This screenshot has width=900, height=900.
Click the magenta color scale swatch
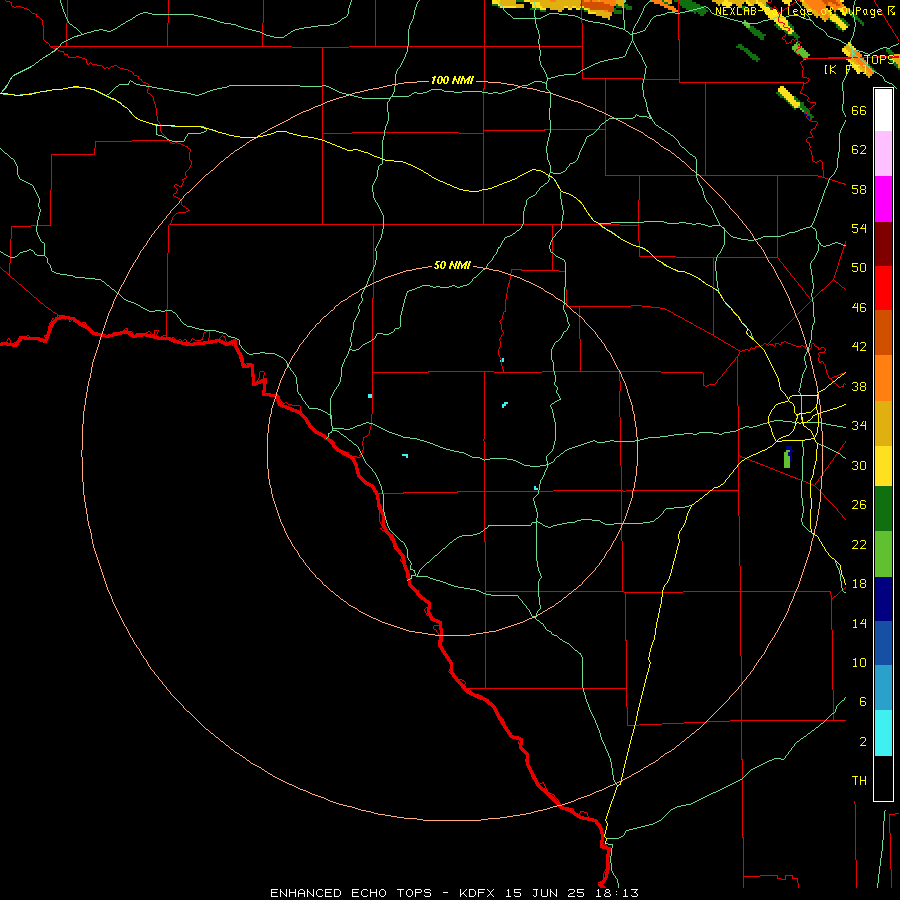[883, 199]
